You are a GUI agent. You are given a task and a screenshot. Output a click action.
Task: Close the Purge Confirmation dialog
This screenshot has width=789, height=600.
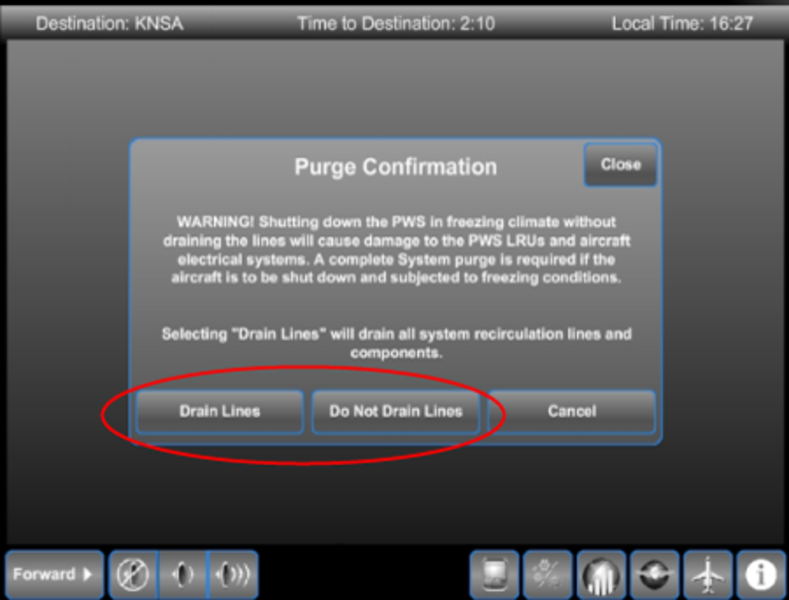point(620,165)
